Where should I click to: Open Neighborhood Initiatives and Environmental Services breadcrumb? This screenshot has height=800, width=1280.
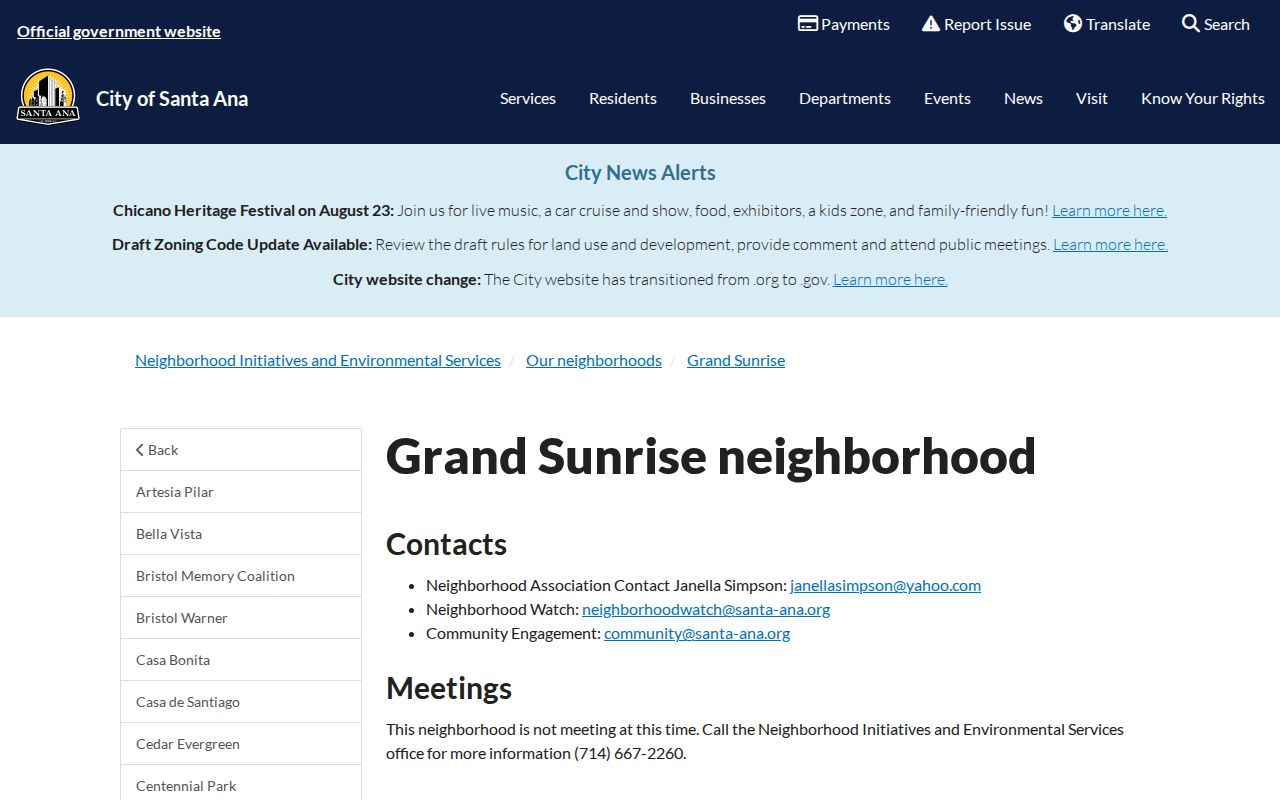(x=318, y=360)
